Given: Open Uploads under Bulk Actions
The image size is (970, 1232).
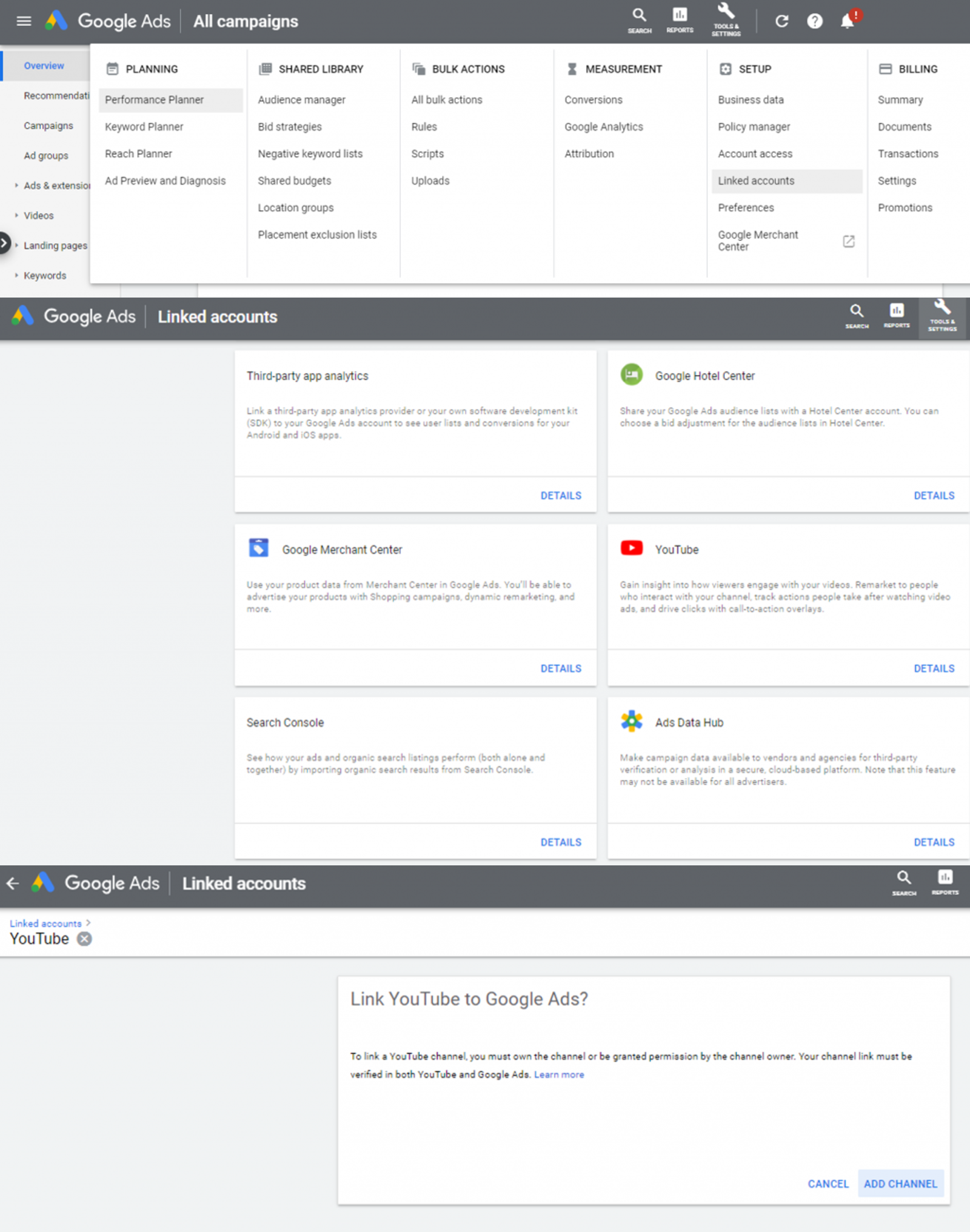Looking at the screenshot, I should click(x=430, y=181).
